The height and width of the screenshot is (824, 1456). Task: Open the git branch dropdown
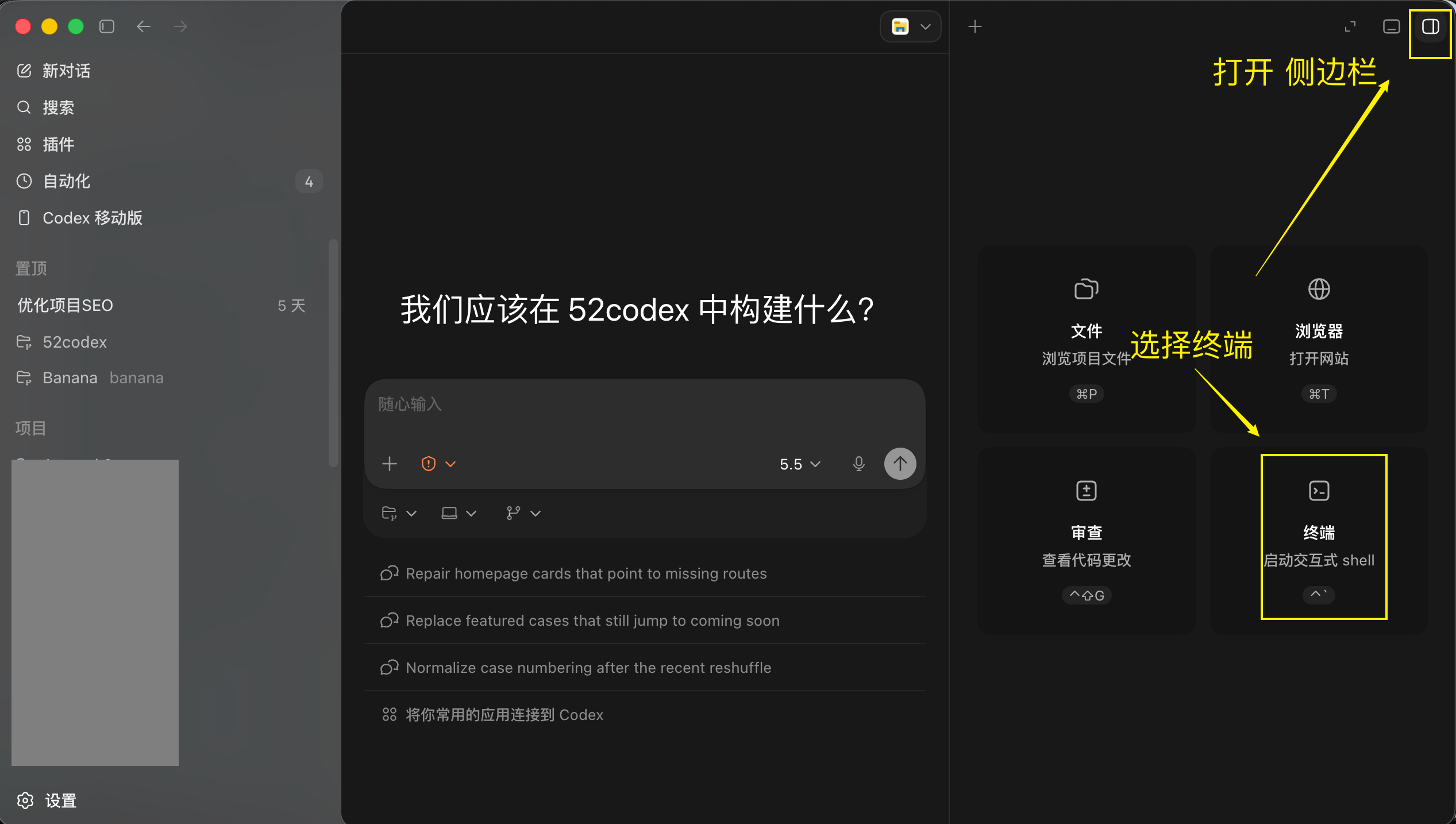523,513
